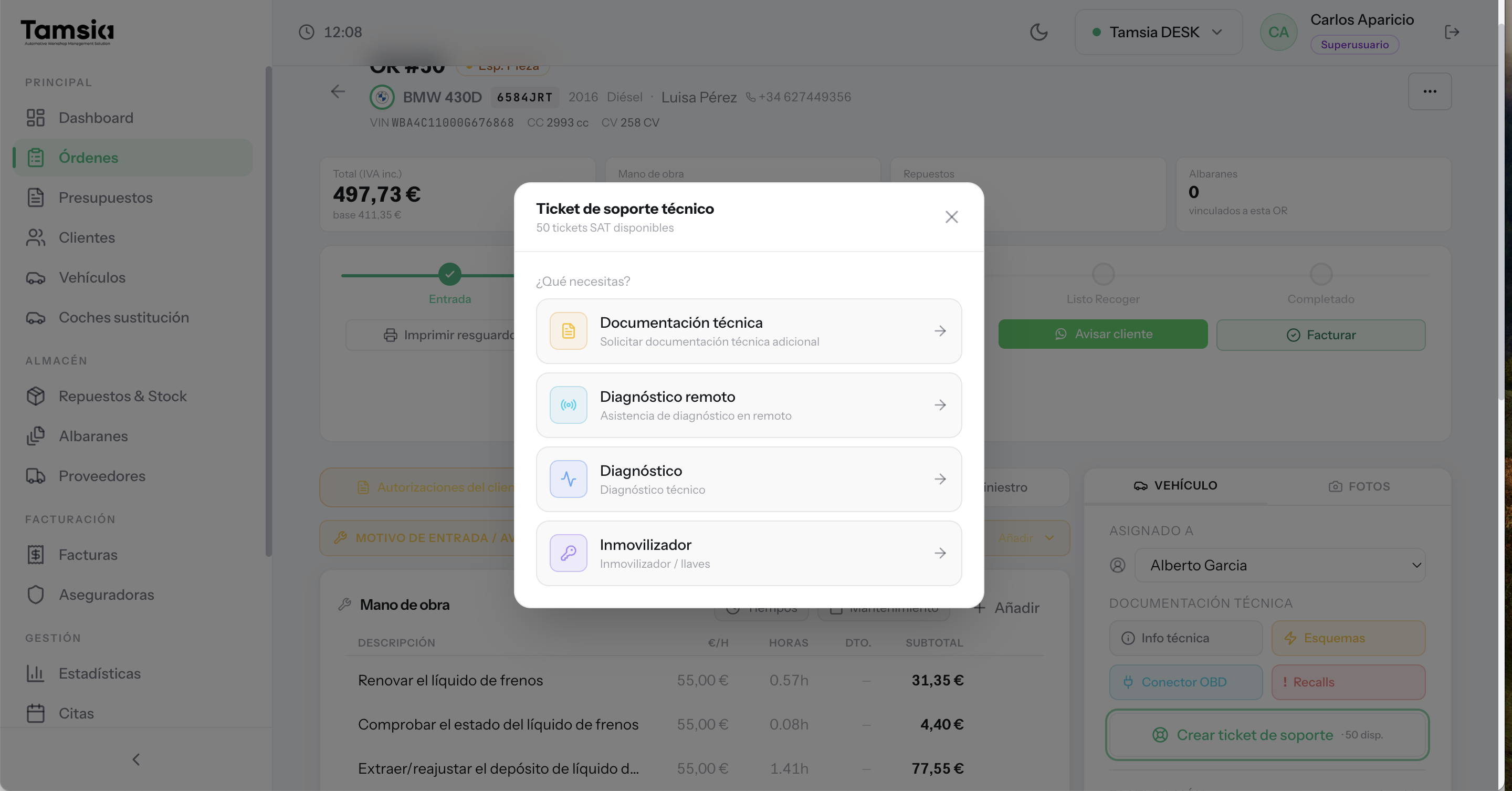Toggle dark mode with the moon icon

[x=1038, y=32]
